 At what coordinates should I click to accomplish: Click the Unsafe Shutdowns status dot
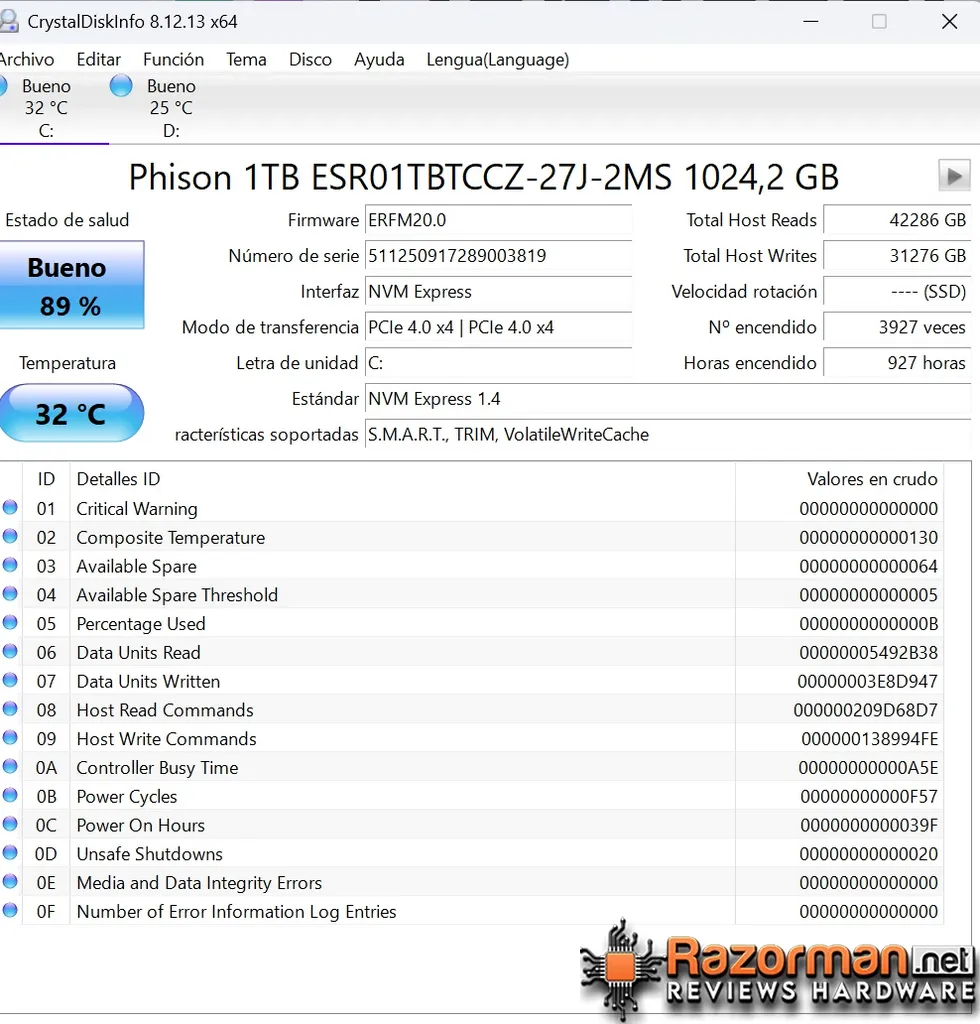pos(10,852)
